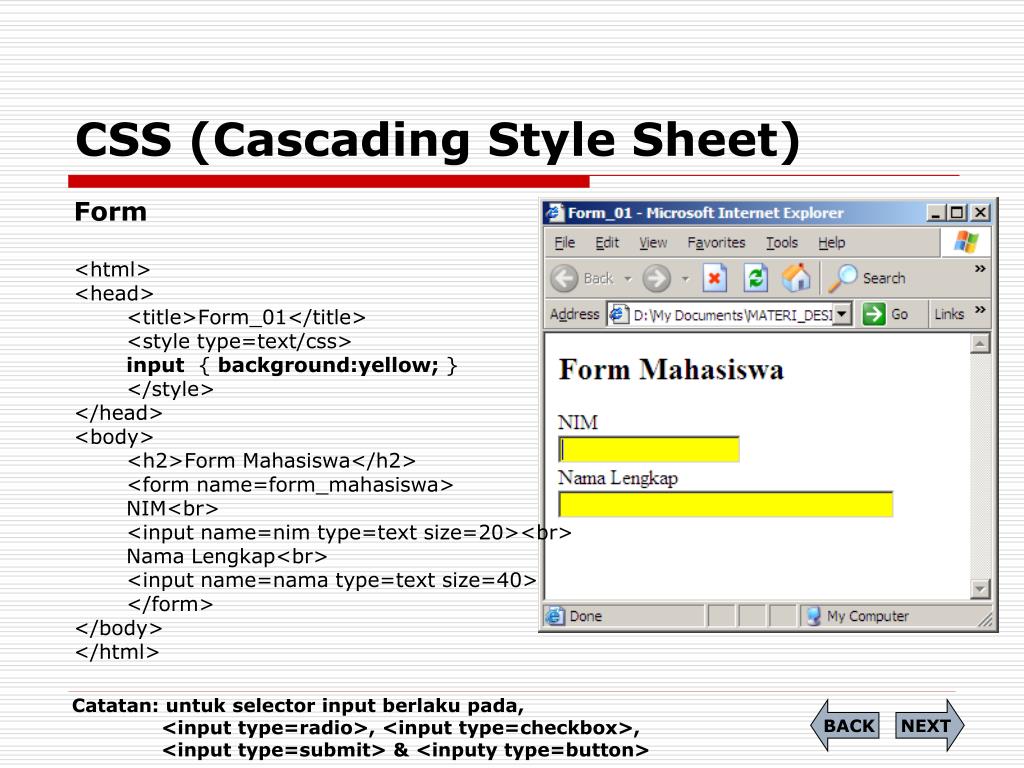Click the NEXT navigation arrow on the slide
The image size is (1024, 768).
(x=926, y=726)
